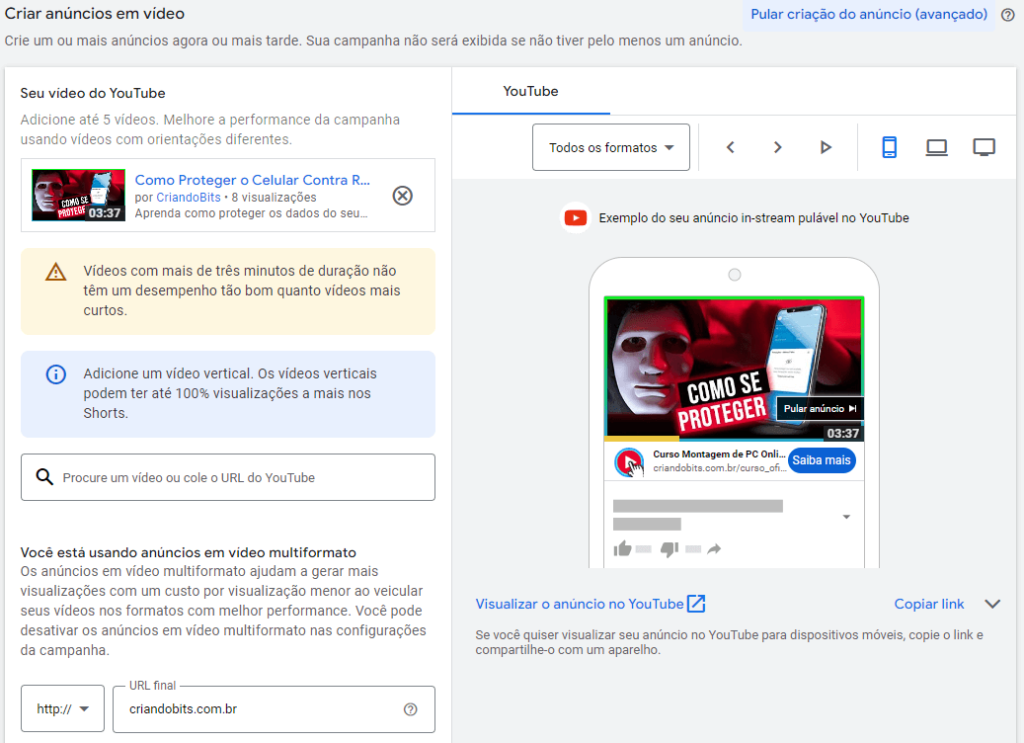Click "Pular criação do anúncio (avançado)"

867,14
